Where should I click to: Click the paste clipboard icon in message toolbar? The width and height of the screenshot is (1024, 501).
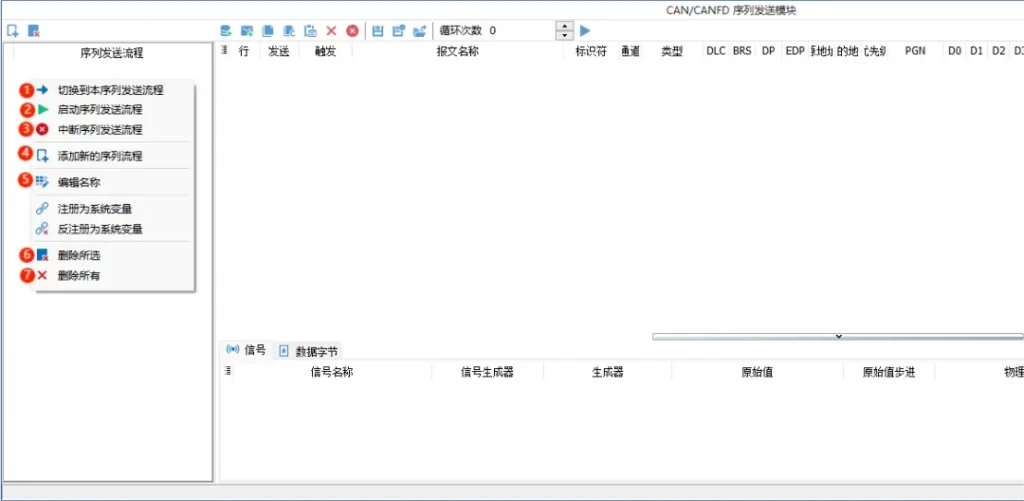tap(310, 31)
